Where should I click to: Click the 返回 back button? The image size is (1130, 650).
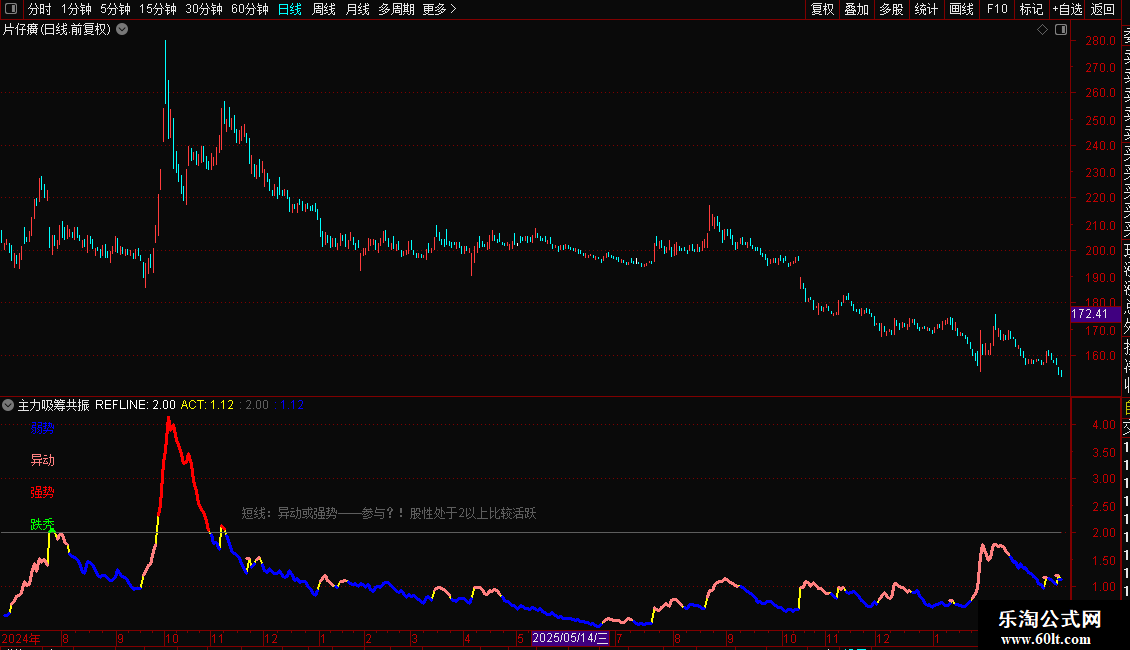pyautogui.click(x=1103, y=9)
